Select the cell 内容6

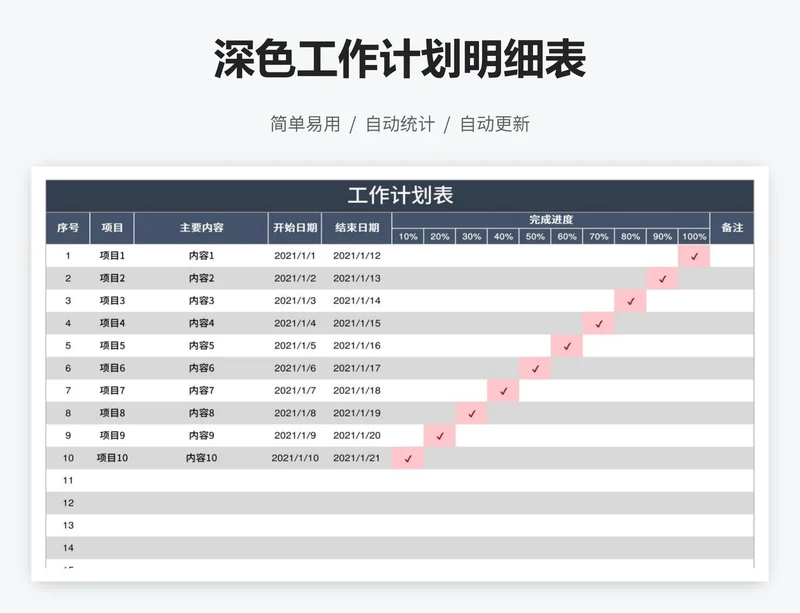pyautogui.click(x=201, y=368)
